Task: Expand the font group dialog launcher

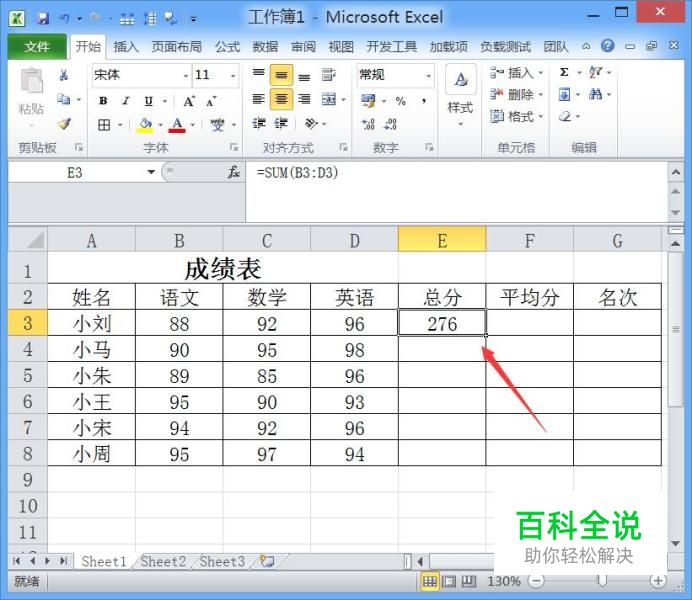Action: click(234, 147)
